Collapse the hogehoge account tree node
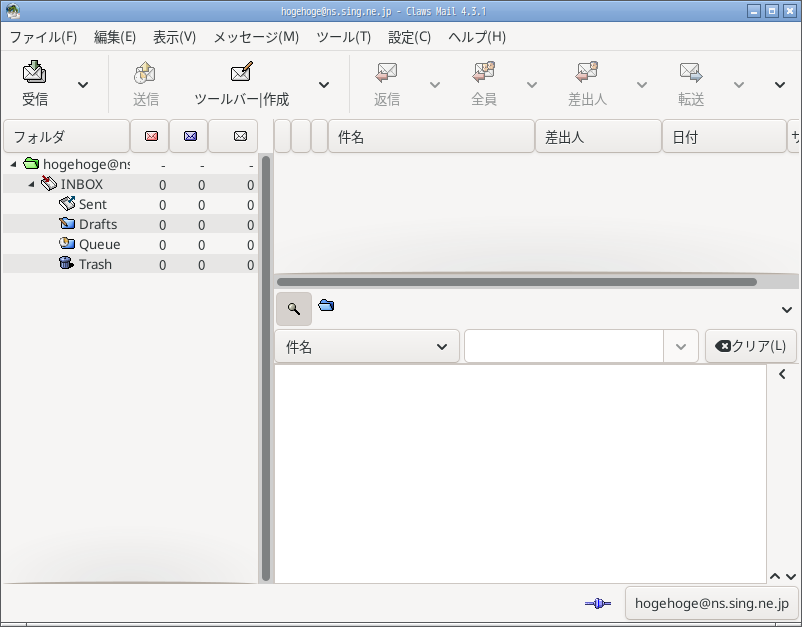Viewport: 802px width, 627px height. (14, 164)
